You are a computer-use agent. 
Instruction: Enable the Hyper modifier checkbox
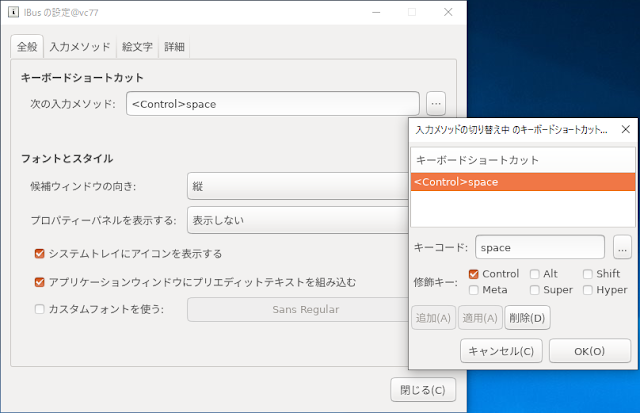(x=587, y=290)
